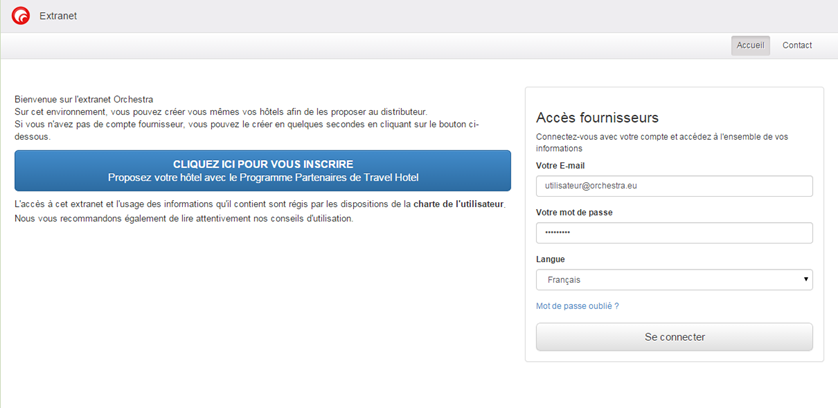The width and height of the screenshot is (838, 408).
Task: Click the Votre mot de passe label
Action: coord(574,212)
